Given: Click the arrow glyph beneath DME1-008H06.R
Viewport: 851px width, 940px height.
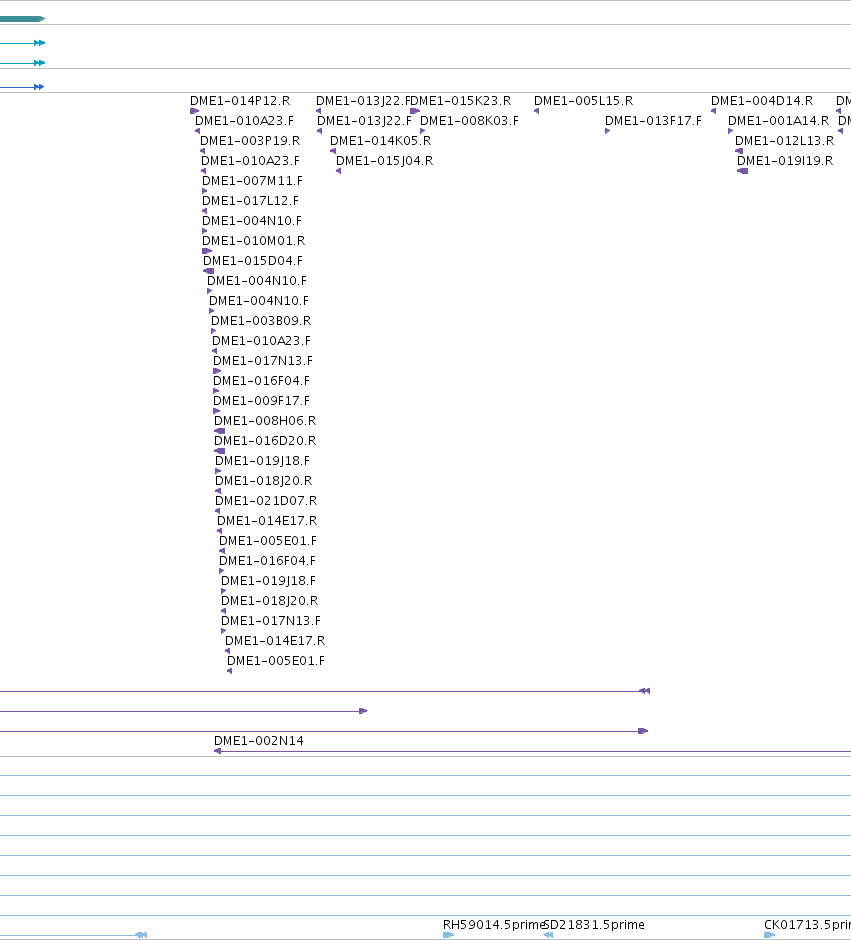Looking at the screenshot, I should (219, 431).
